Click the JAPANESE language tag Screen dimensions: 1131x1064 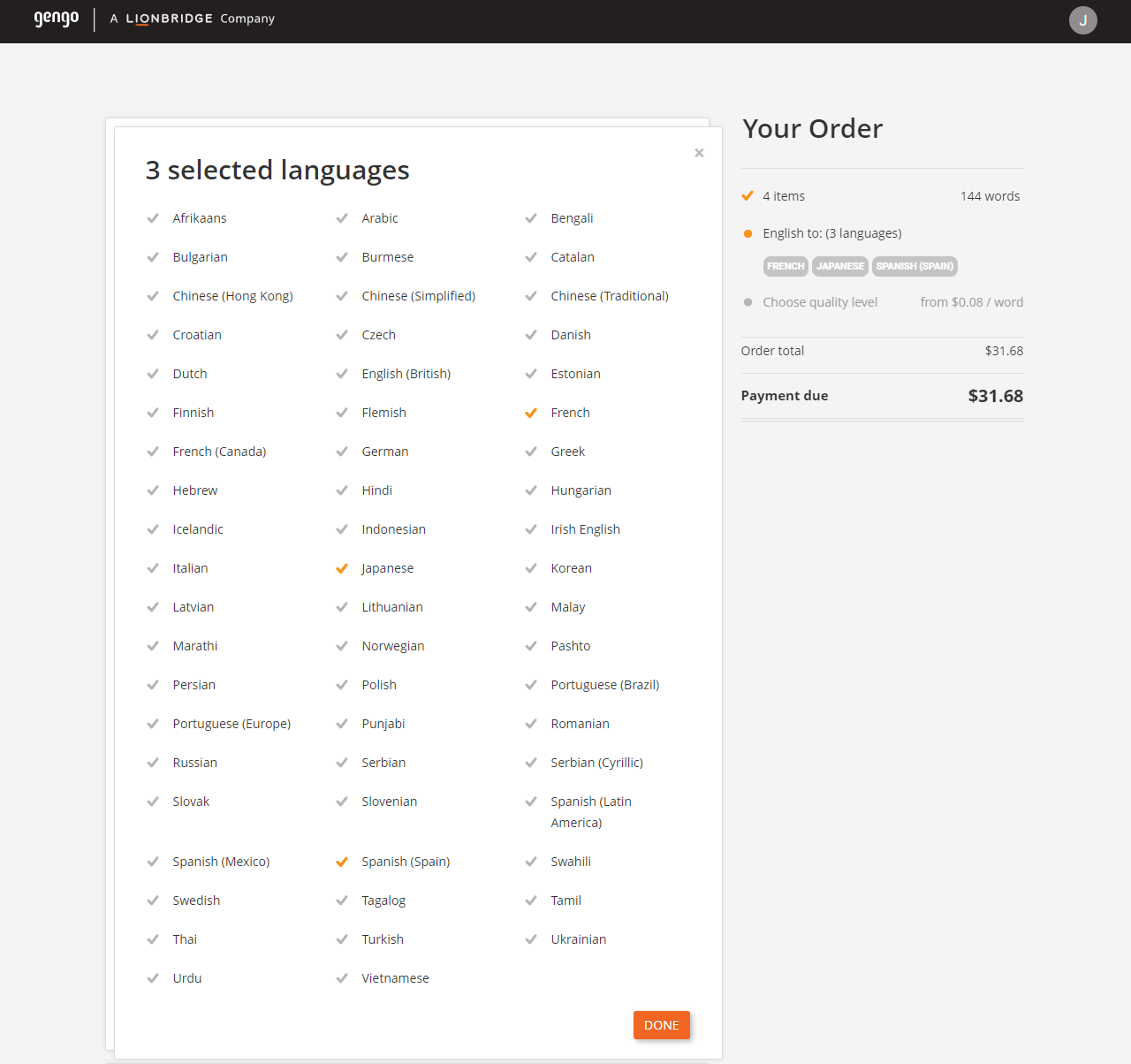839,266
